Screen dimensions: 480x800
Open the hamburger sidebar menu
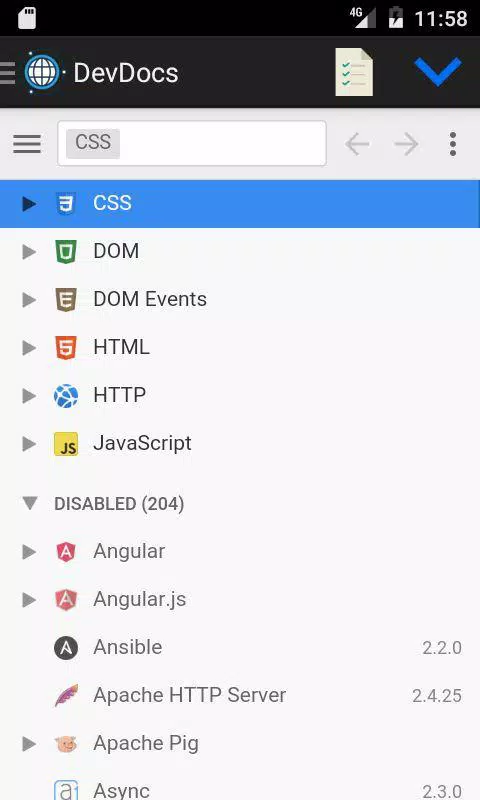click(27, 144)
